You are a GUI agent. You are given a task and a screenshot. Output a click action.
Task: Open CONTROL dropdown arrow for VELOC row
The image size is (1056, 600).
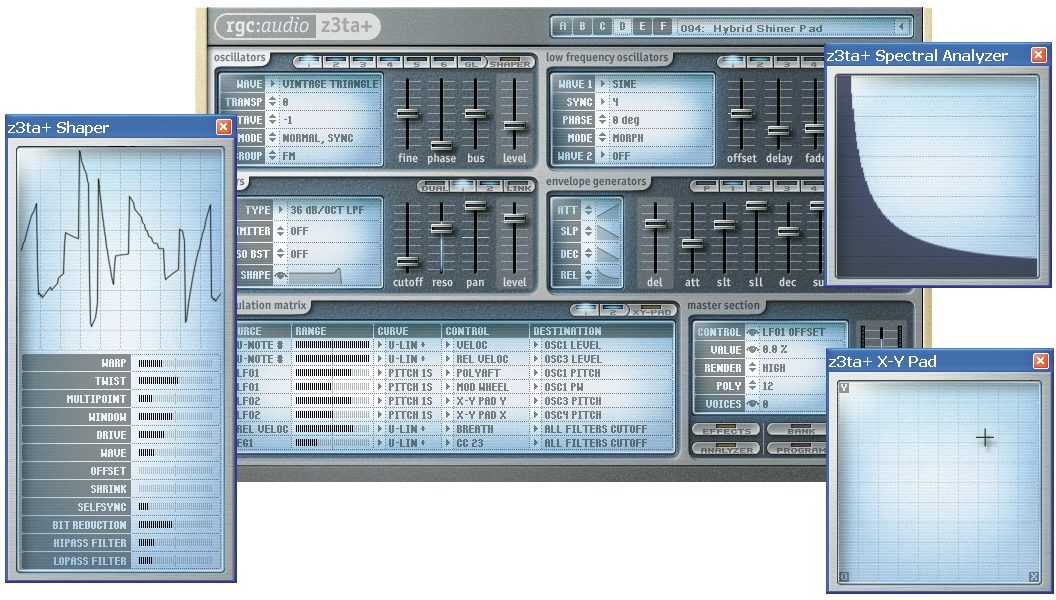[x=449, y=345]
